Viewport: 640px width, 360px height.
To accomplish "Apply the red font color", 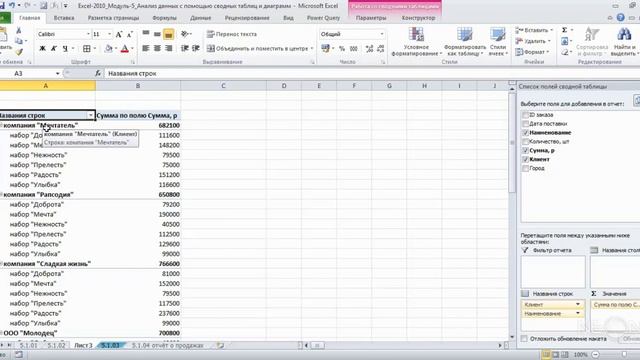I will (125, 49).
